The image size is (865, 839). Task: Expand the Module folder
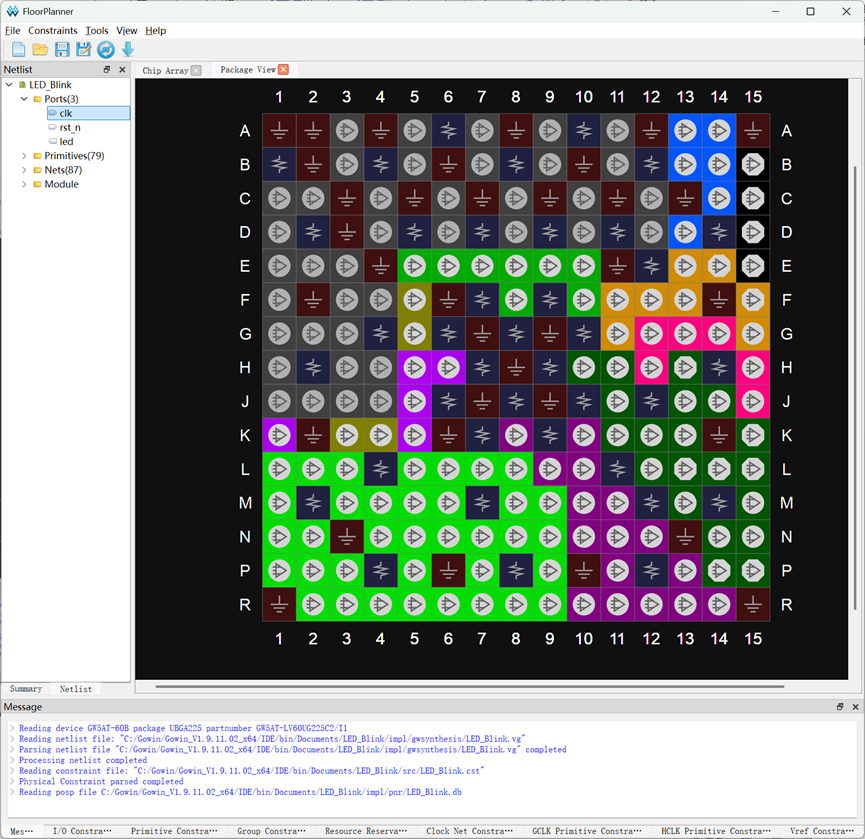[24, 184]
